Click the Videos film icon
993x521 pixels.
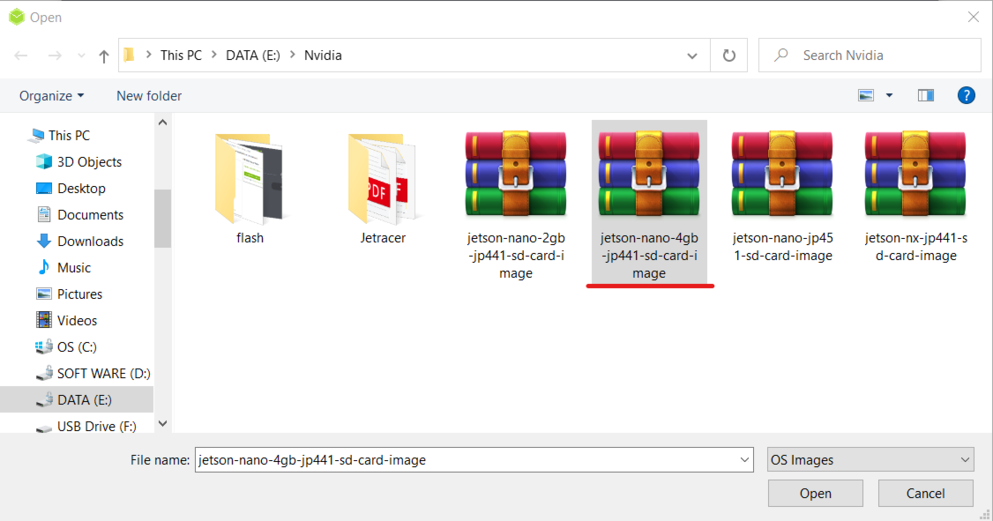pyautogui.click(x=44, y=320)
